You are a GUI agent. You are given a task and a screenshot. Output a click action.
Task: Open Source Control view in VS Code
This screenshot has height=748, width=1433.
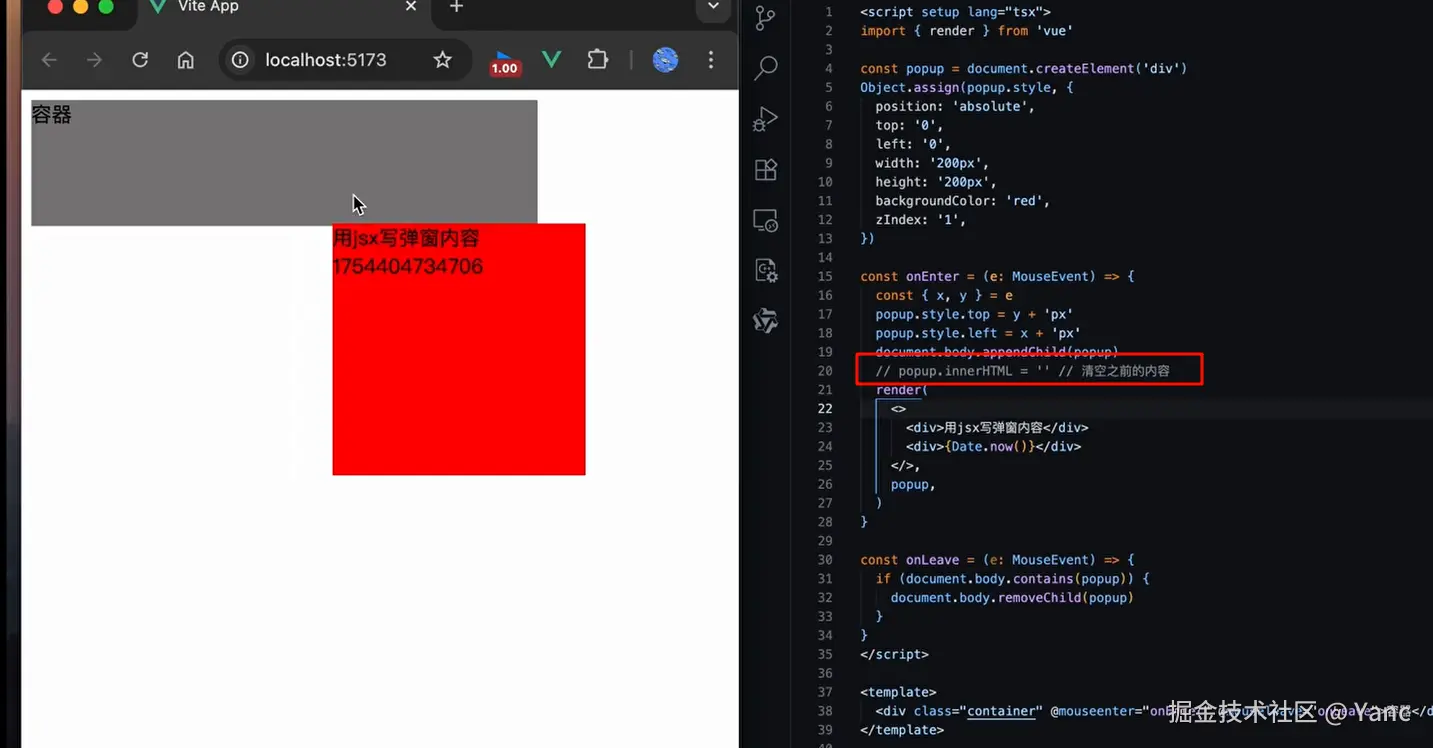point(765,18)
